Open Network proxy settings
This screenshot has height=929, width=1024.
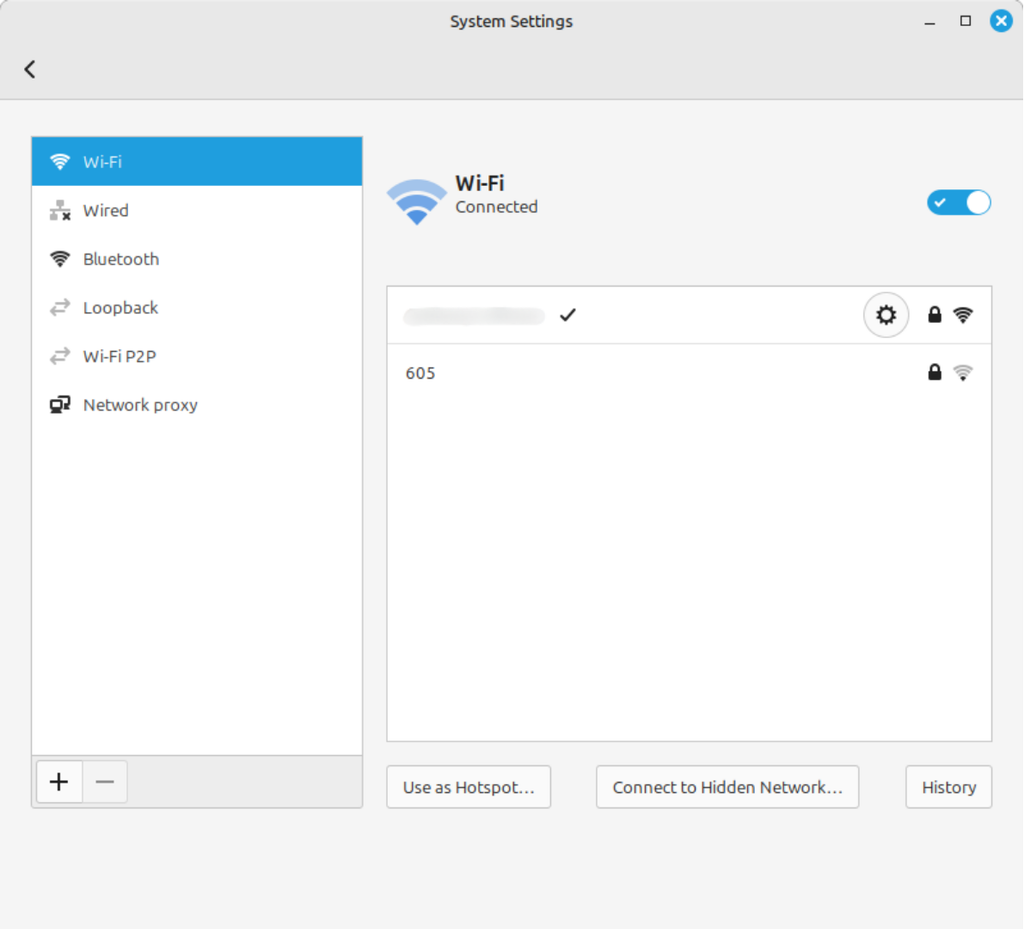click(197, 405)
